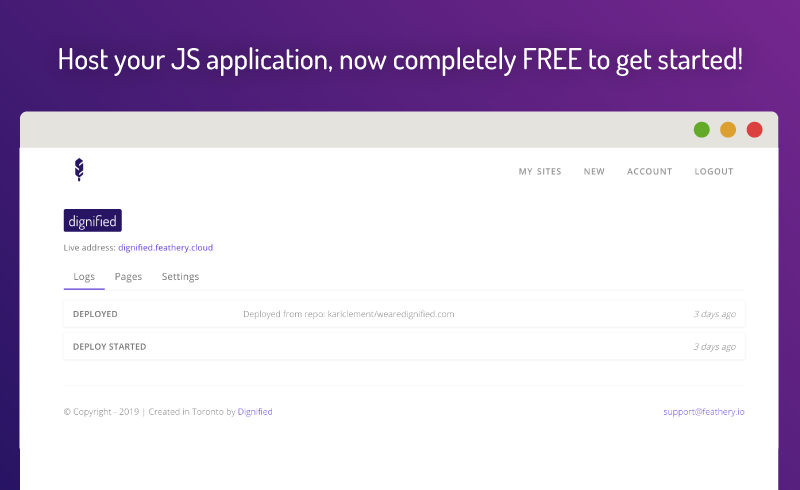Click the orange window circle button
800x490 pixels.
click(x=728, y=130)
